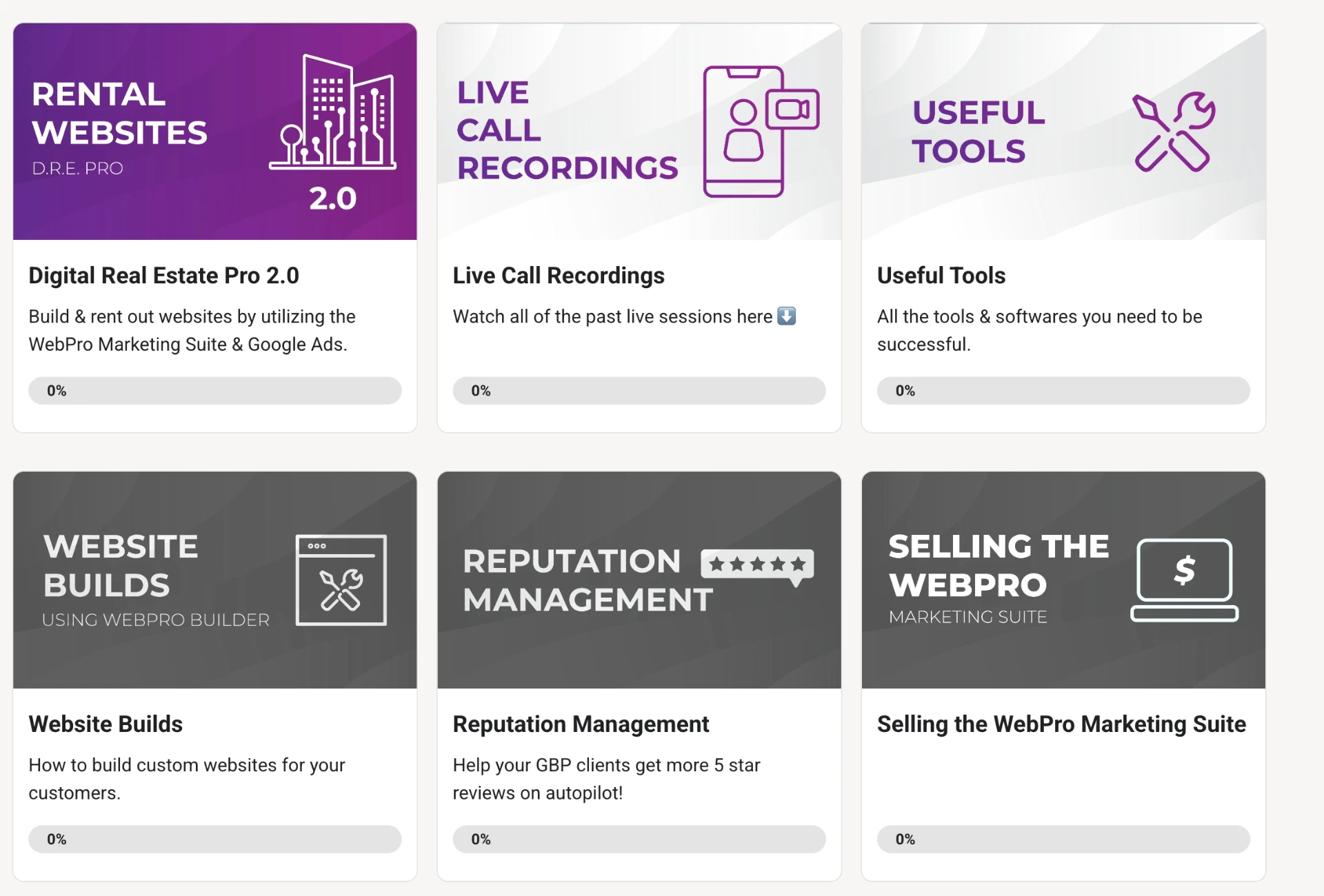Open the Rental Websites D.R.E. Pro banner
The height and width of the screenshot is (896, 1324).
(x=215, y=132)
